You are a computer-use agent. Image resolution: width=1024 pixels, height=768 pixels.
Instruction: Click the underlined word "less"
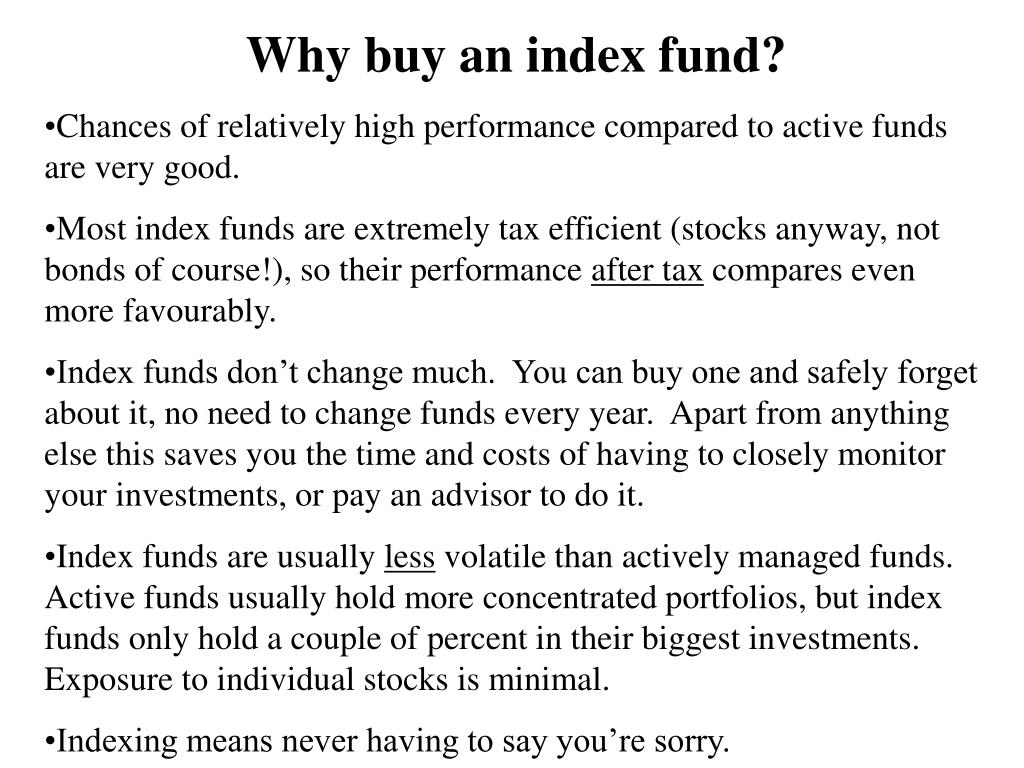coord(409,558)
